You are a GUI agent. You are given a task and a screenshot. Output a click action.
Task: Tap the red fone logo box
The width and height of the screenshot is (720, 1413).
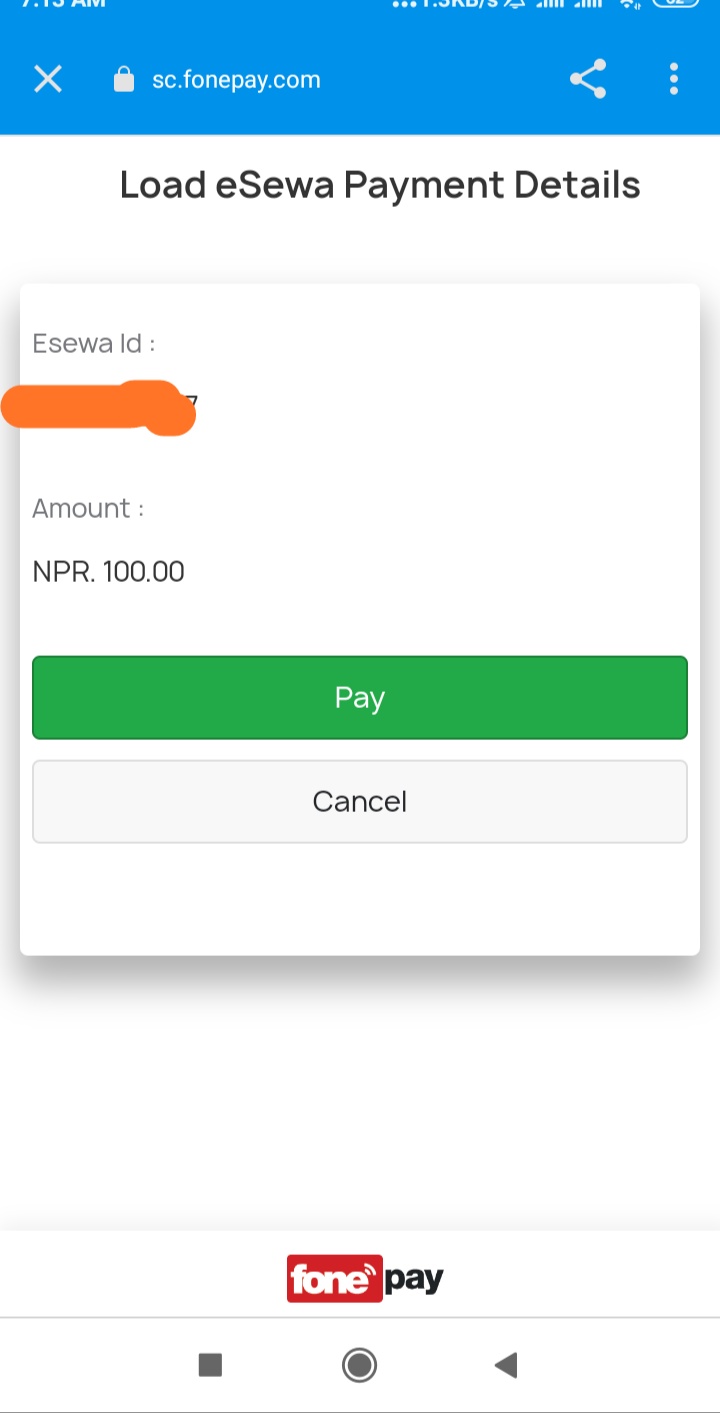tap(334, 1279)
